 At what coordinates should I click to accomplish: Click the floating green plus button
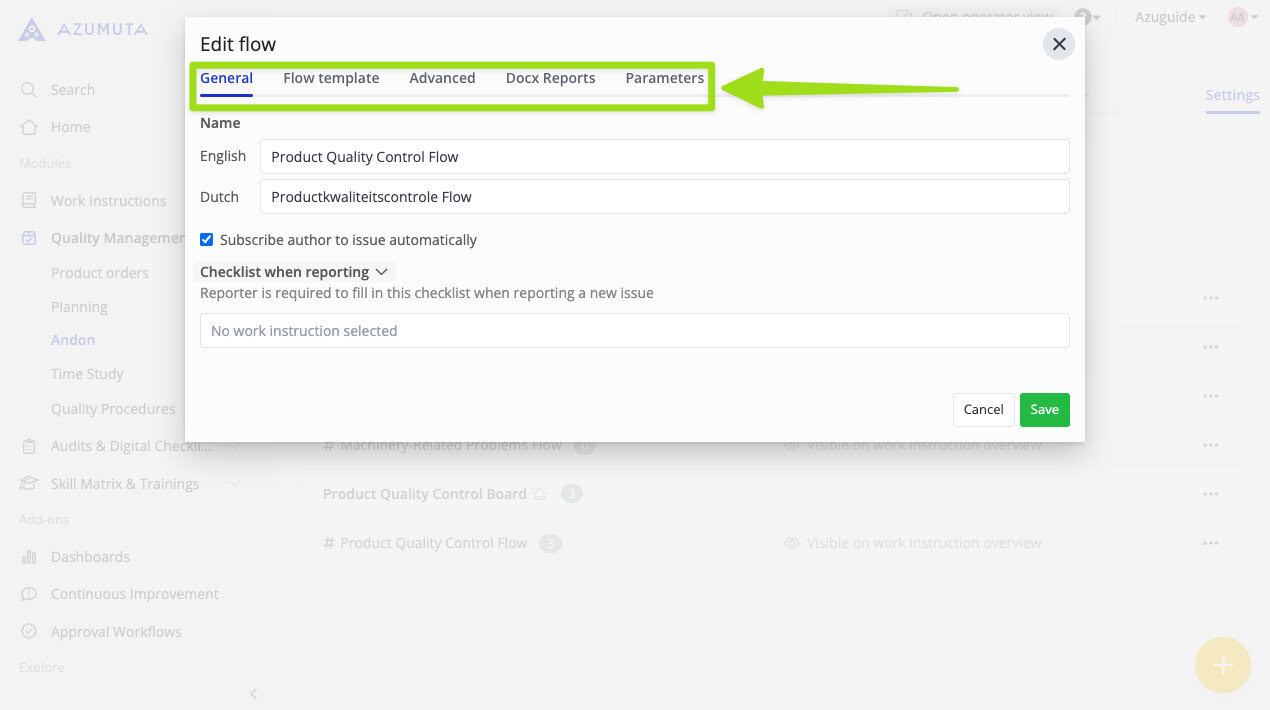pyautogui.click(x=1222, y=664)
